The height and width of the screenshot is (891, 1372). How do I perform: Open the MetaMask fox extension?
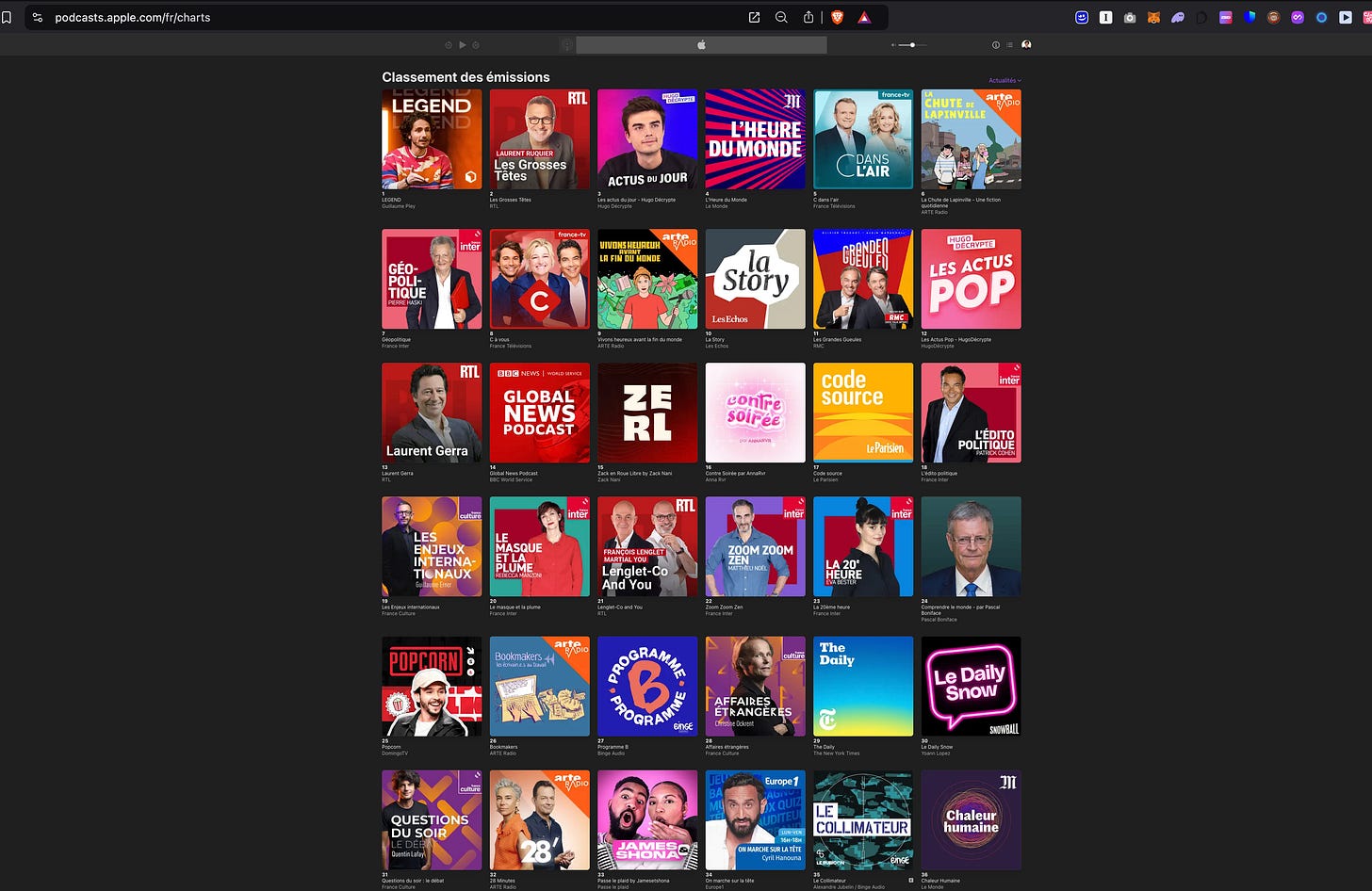pos(1153,17)
